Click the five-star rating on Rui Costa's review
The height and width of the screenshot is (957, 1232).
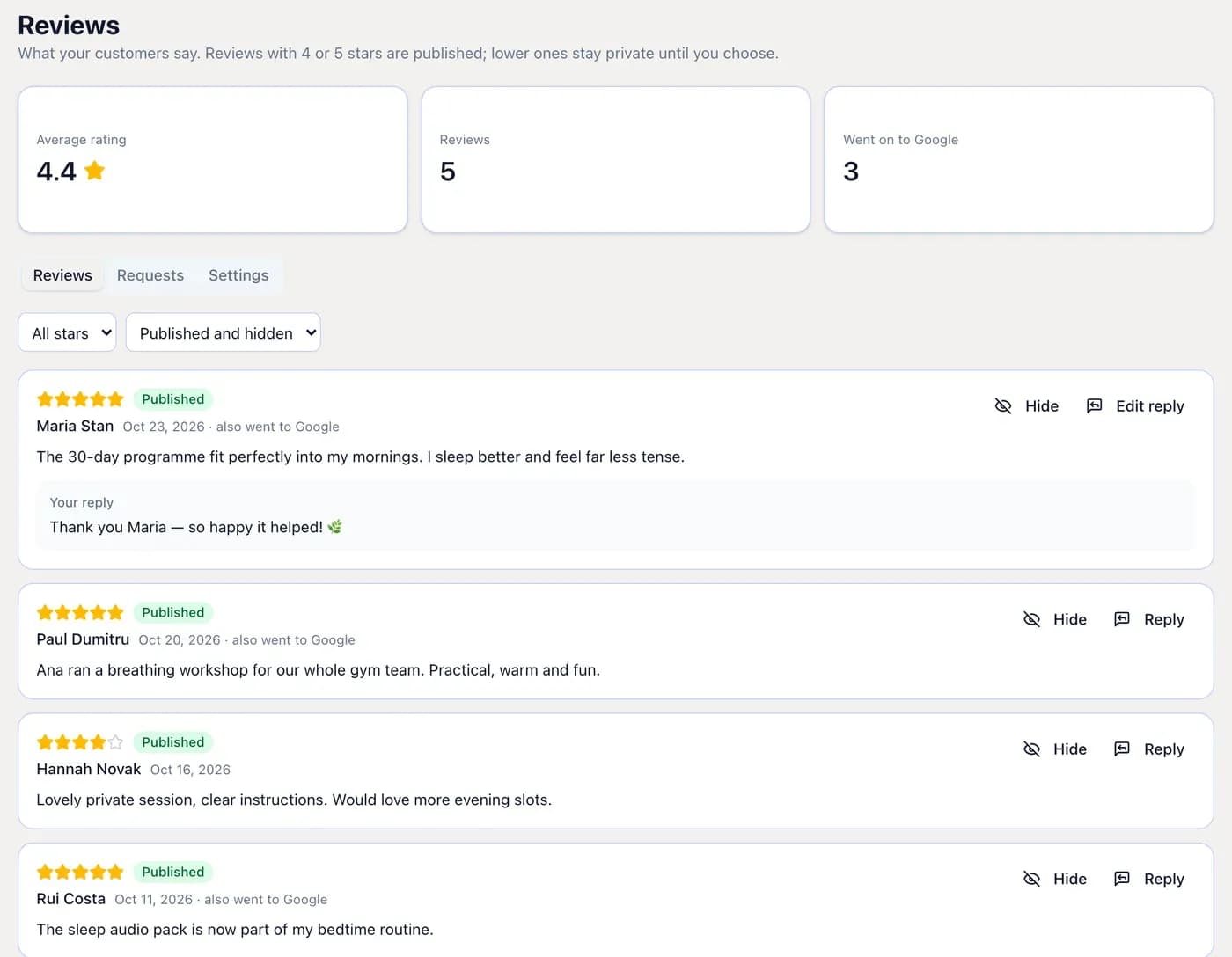[80, 872]
